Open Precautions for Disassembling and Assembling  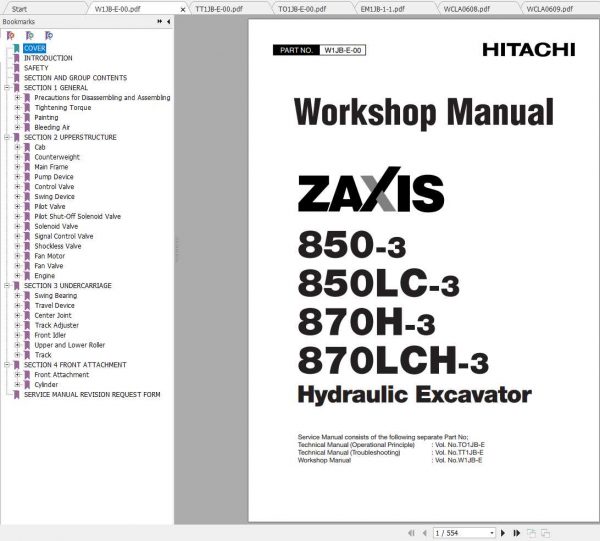(x=102, y=98)
